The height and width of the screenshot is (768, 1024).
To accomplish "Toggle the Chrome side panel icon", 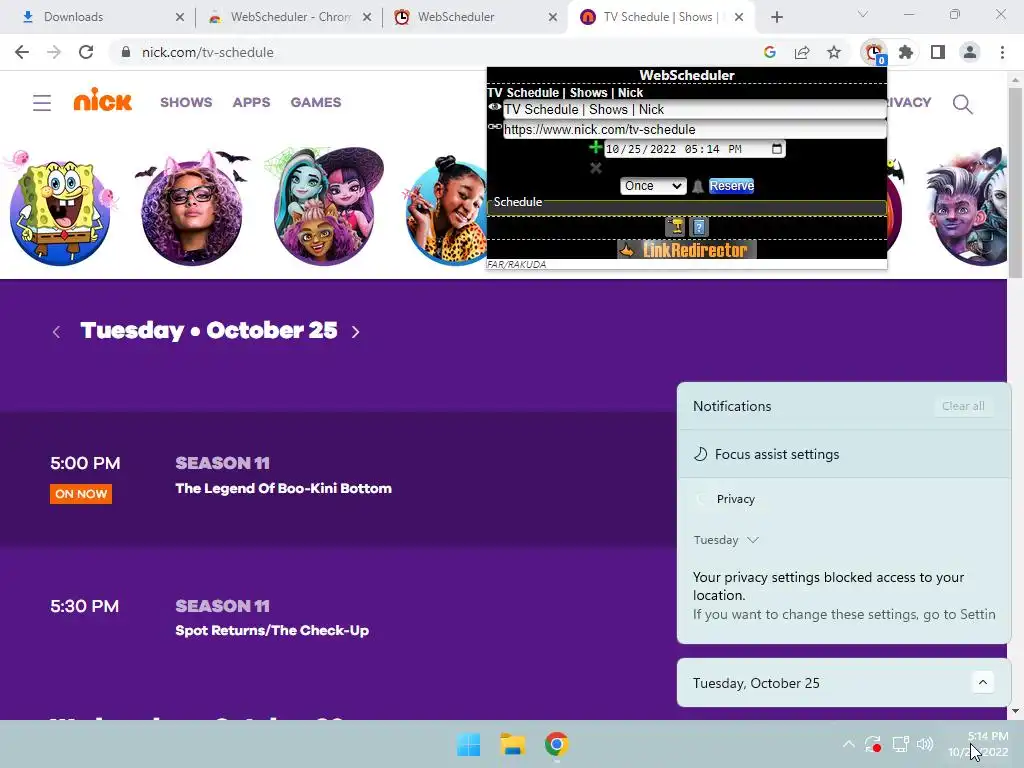I will pyautogui.click(x=938, y=52).
